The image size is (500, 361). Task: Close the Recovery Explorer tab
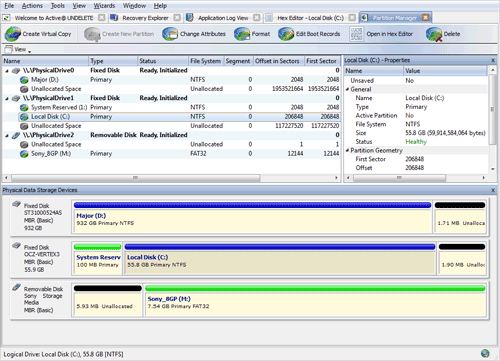[x=177, y=18]
